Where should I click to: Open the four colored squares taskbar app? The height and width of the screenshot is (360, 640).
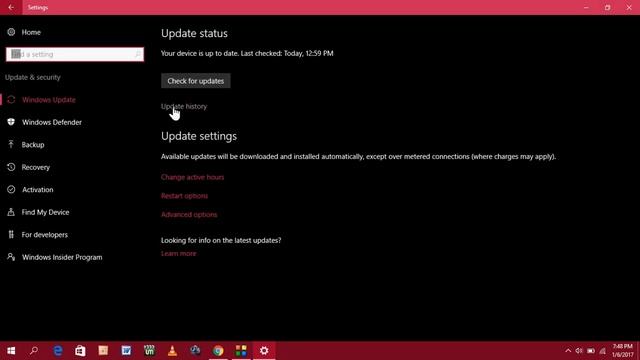[241, 351]
